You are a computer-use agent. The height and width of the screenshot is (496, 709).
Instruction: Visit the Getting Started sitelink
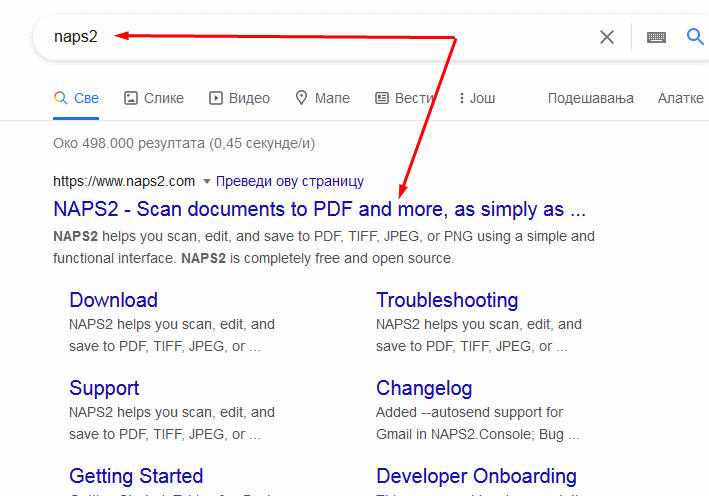click(136, 476)
